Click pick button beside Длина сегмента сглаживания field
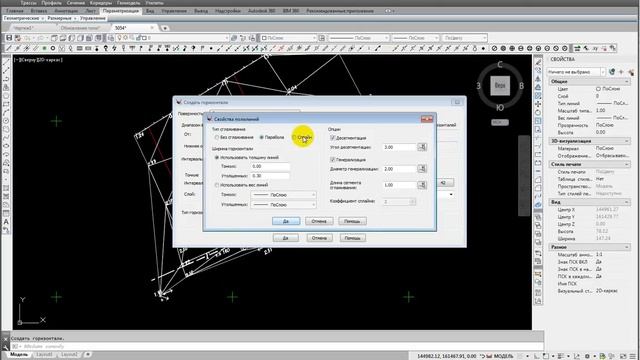This screenshot has width=640, height=360. [422, 185]
